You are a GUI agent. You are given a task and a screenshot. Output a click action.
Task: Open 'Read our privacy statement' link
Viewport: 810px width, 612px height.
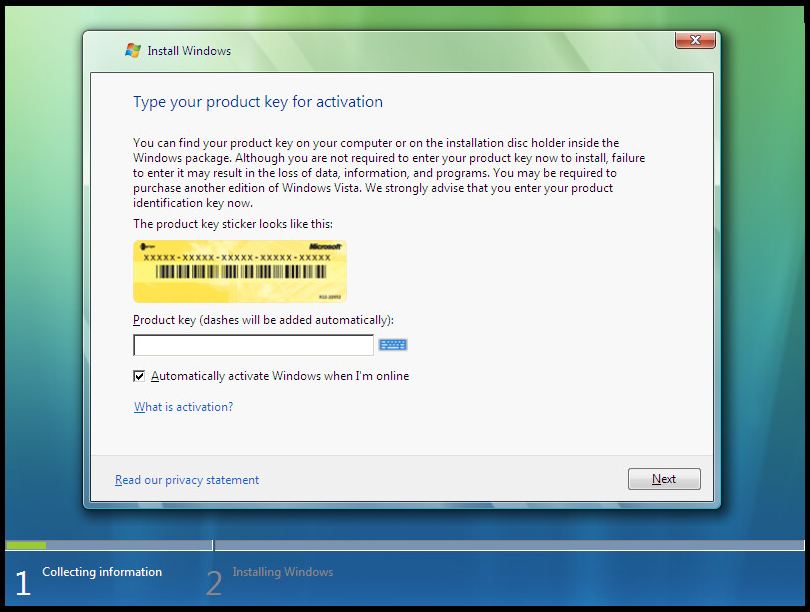[x=187, y=480]
